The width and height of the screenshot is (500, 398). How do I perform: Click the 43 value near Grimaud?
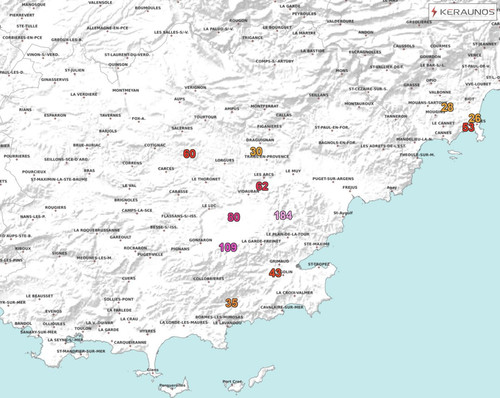pos(275,273)
